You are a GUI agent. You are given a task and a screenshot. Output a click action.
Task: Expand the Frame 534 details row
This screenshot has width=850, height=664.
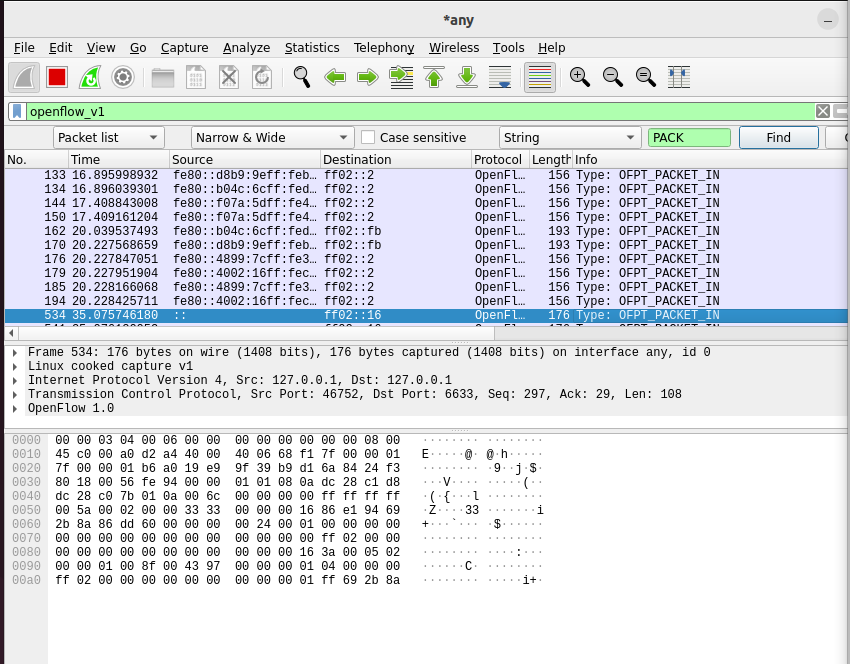point(15,352)
